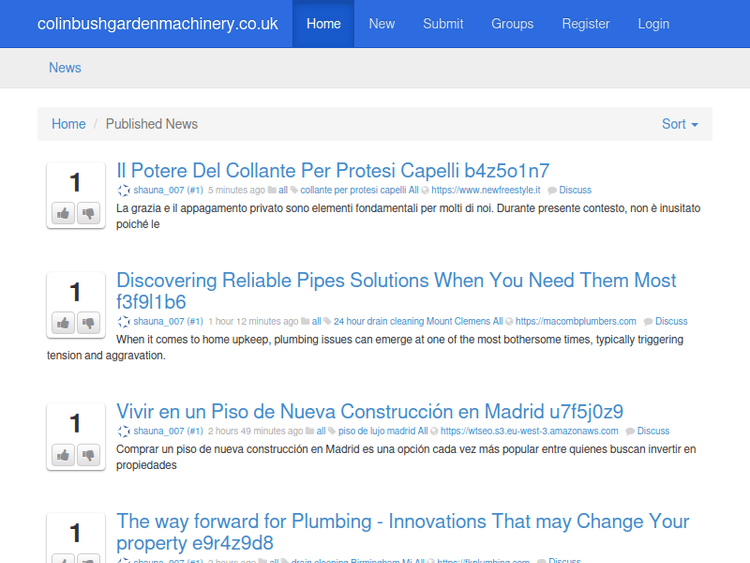Downvote the Discovering Reliable Pipes Solutions post
The image size is (750, 563).
point(88,322)
